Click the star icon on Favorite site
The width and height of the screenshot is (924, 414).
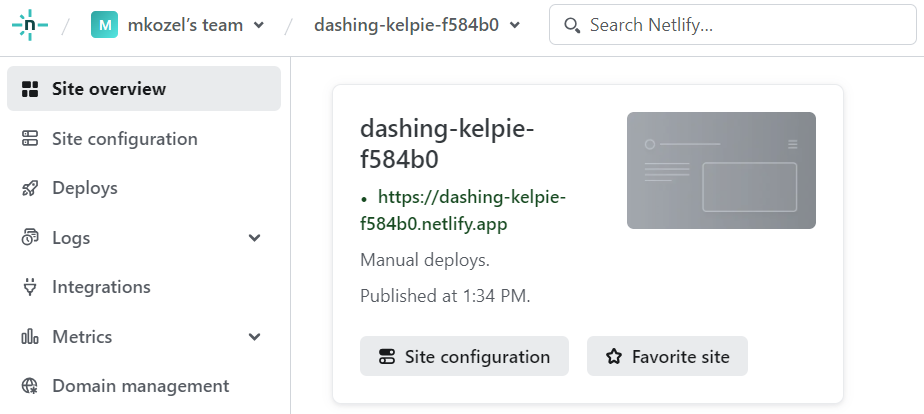pyautogui.click(x=614, y=356)
